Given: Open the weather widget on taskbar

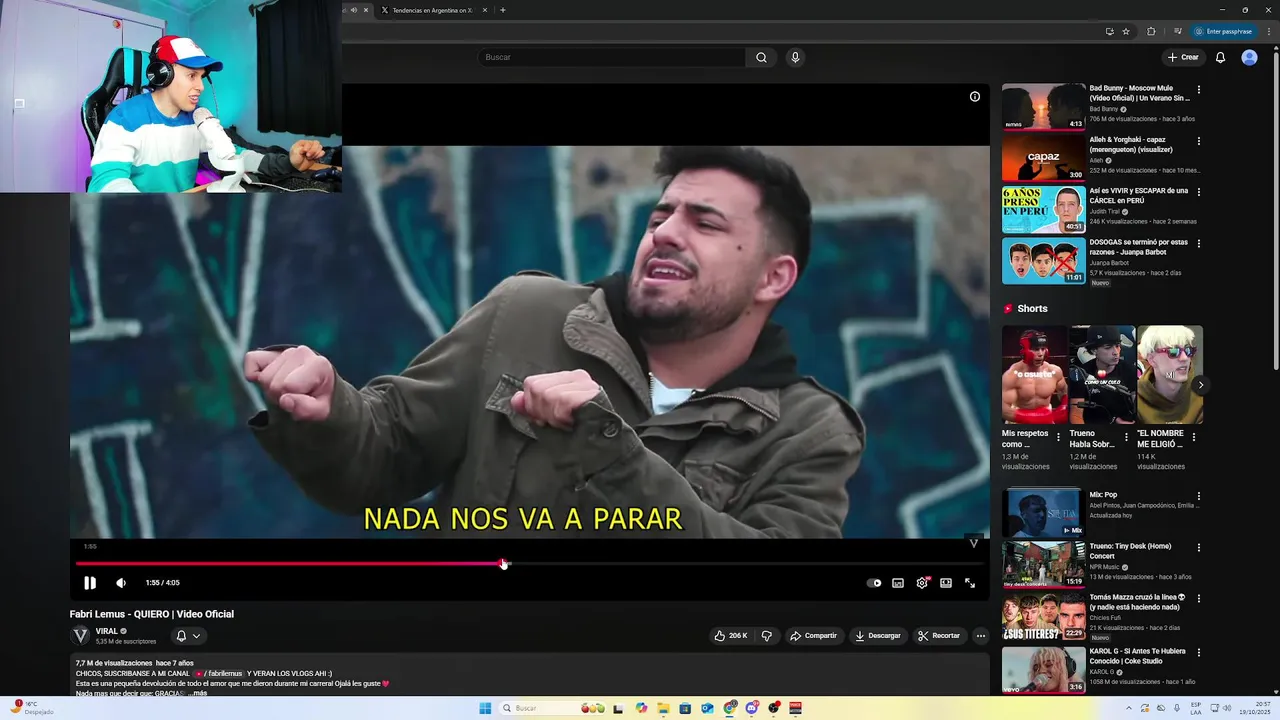Looking at the screenshot, I should click(x=30, y=708).
